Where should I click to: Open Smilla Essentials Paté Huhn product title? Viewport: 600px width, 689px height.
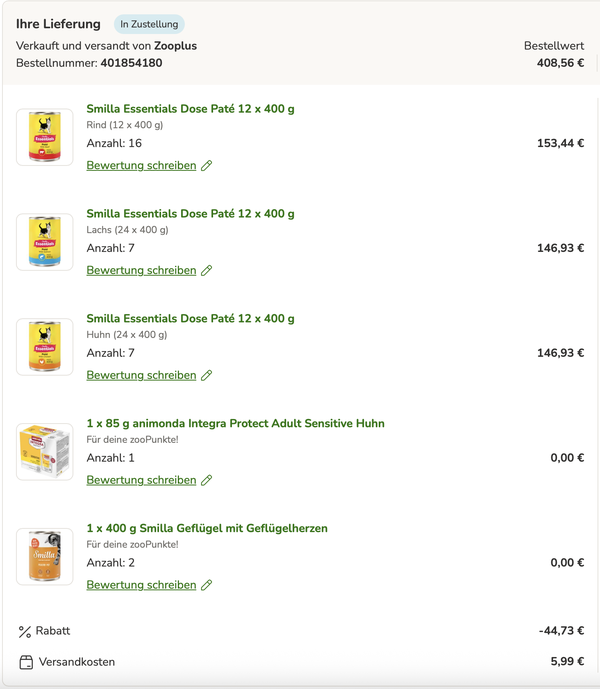pos(190,319)
